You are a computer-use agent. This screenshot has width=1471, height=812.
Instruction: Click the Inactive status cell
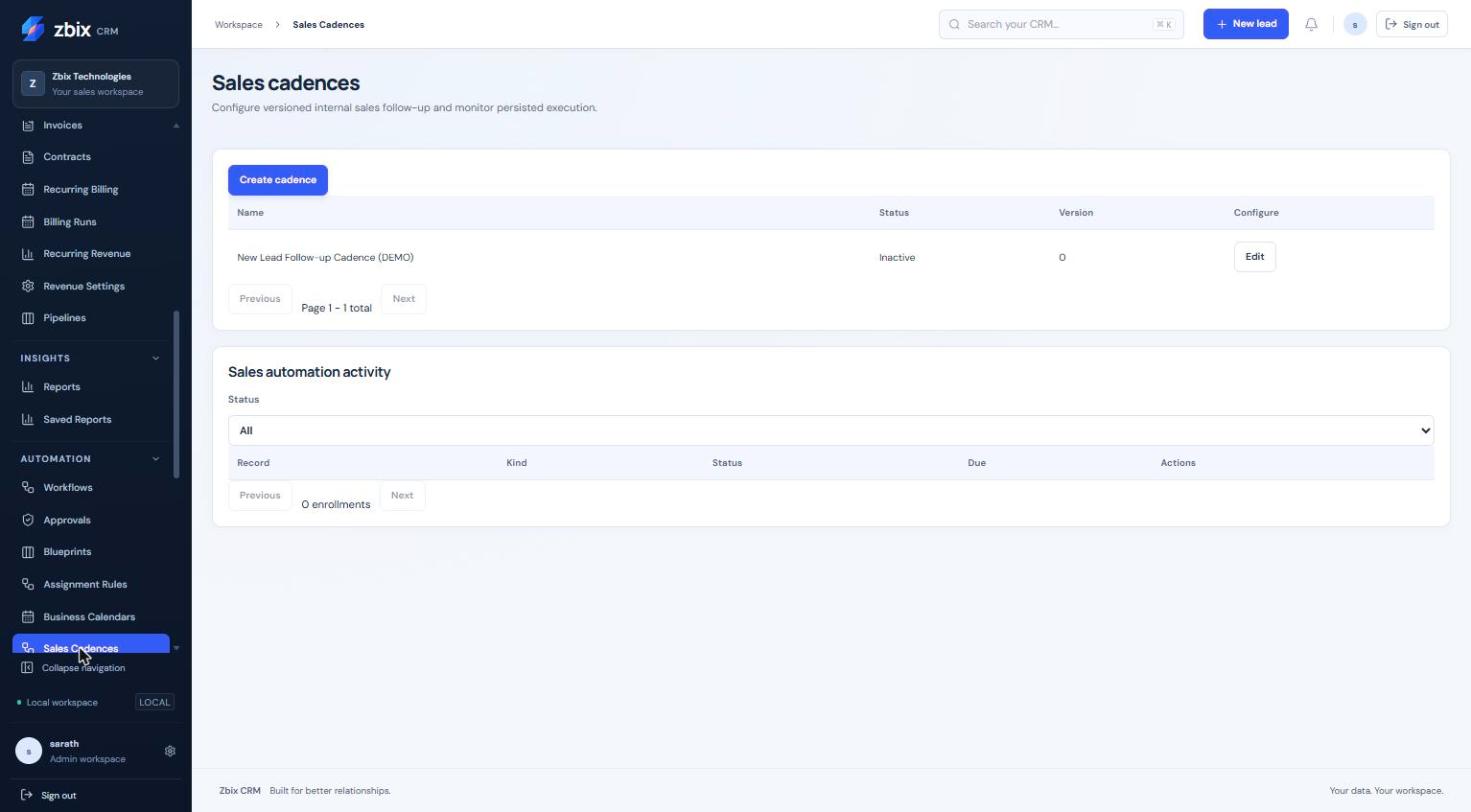(x=897, y=257)
